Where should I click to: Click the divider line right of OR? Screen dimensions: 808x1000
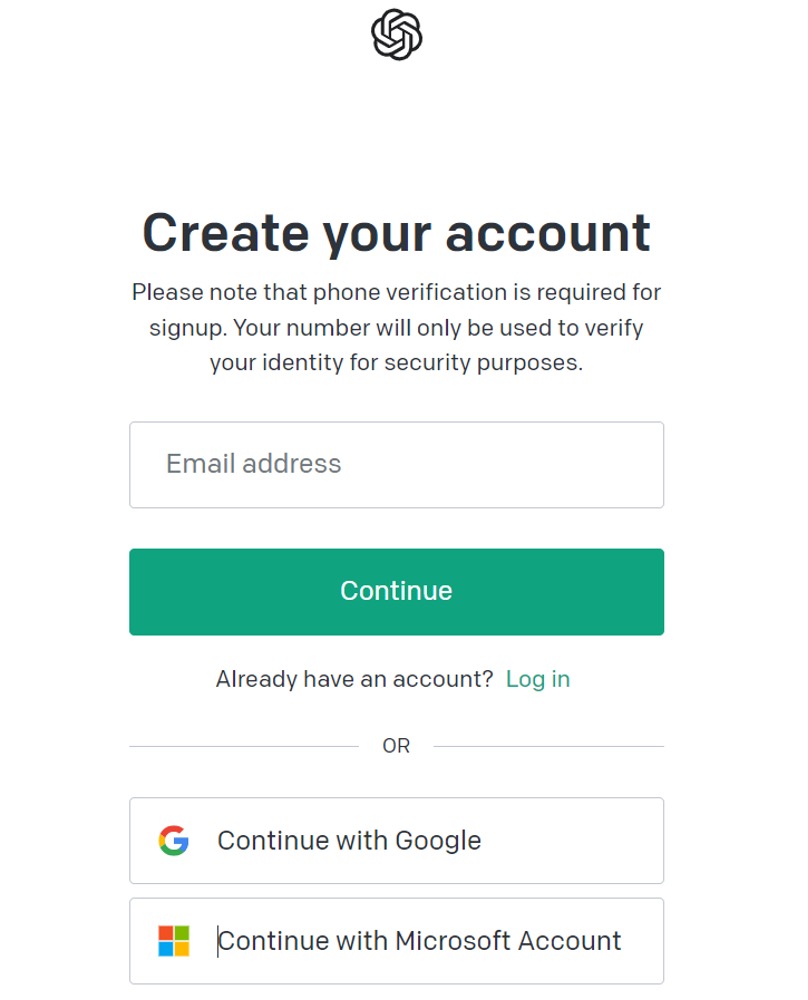click(548, 746)
